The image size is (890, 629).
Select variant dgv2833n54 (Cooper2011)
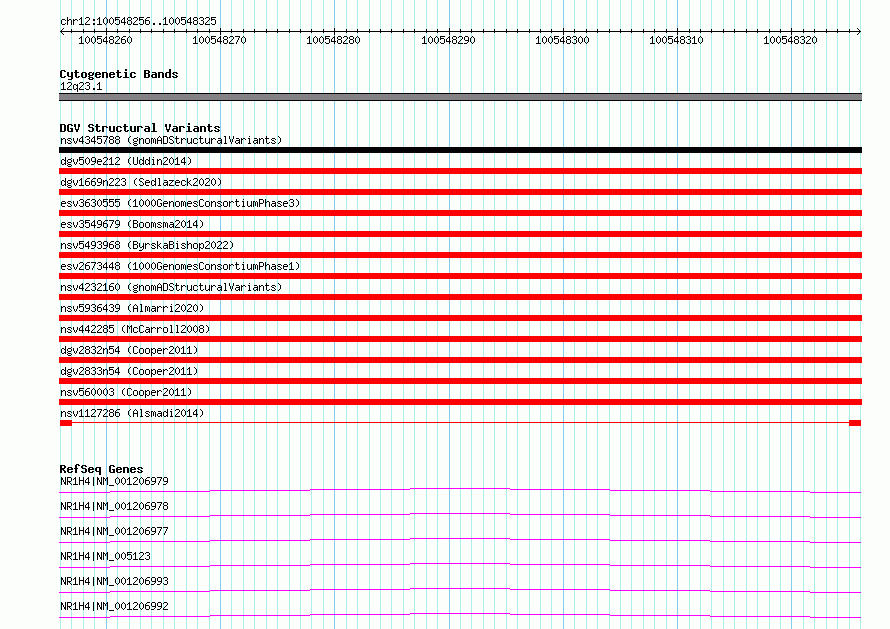(129, 371)
